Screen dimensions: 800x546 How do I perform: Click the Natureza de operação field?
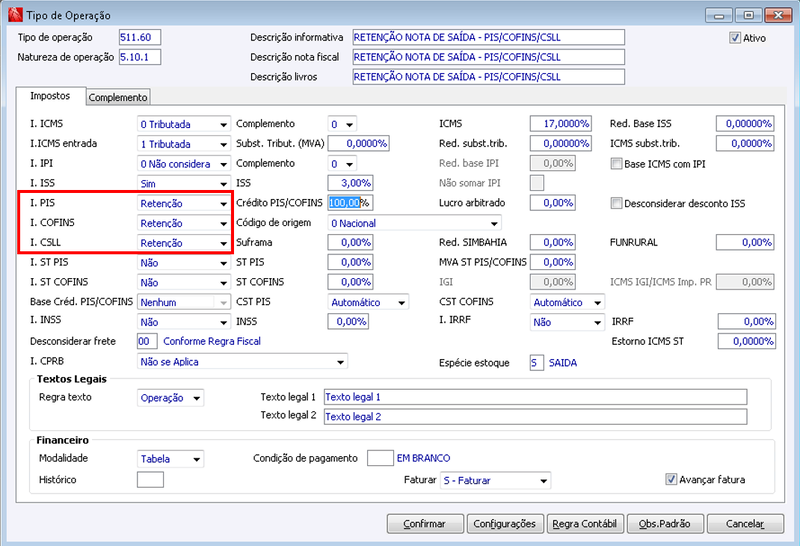point(140,57)
